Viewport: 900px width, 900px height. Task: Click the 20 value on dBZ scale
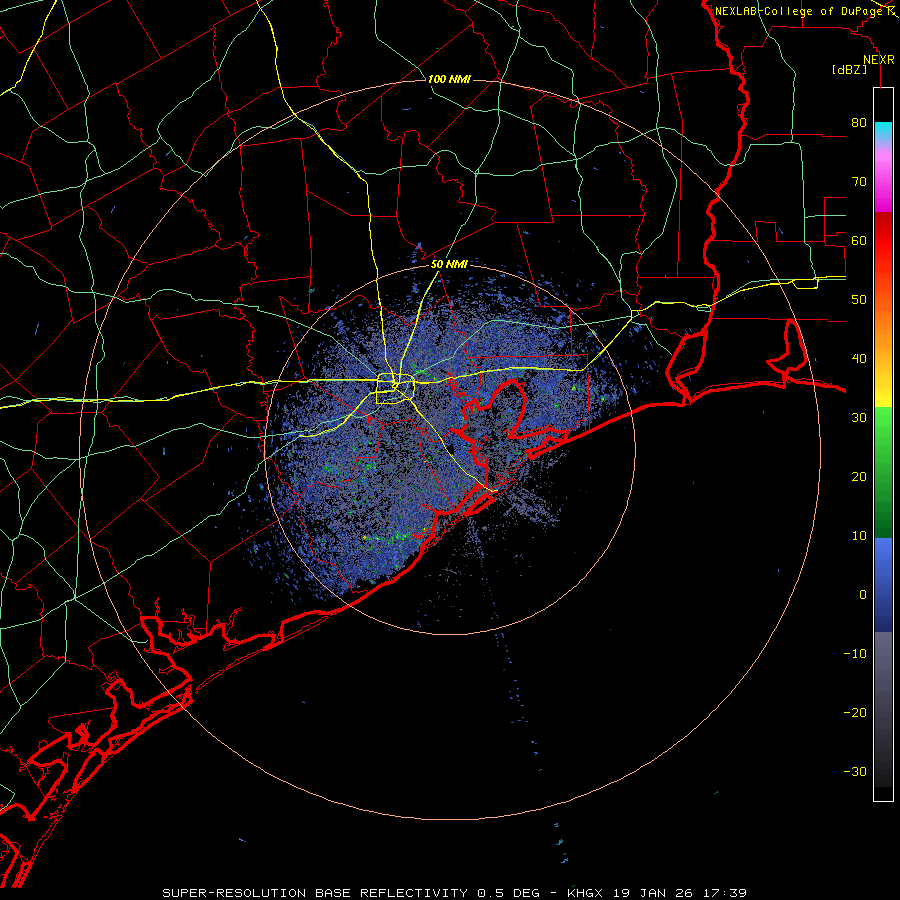(859, 477)
